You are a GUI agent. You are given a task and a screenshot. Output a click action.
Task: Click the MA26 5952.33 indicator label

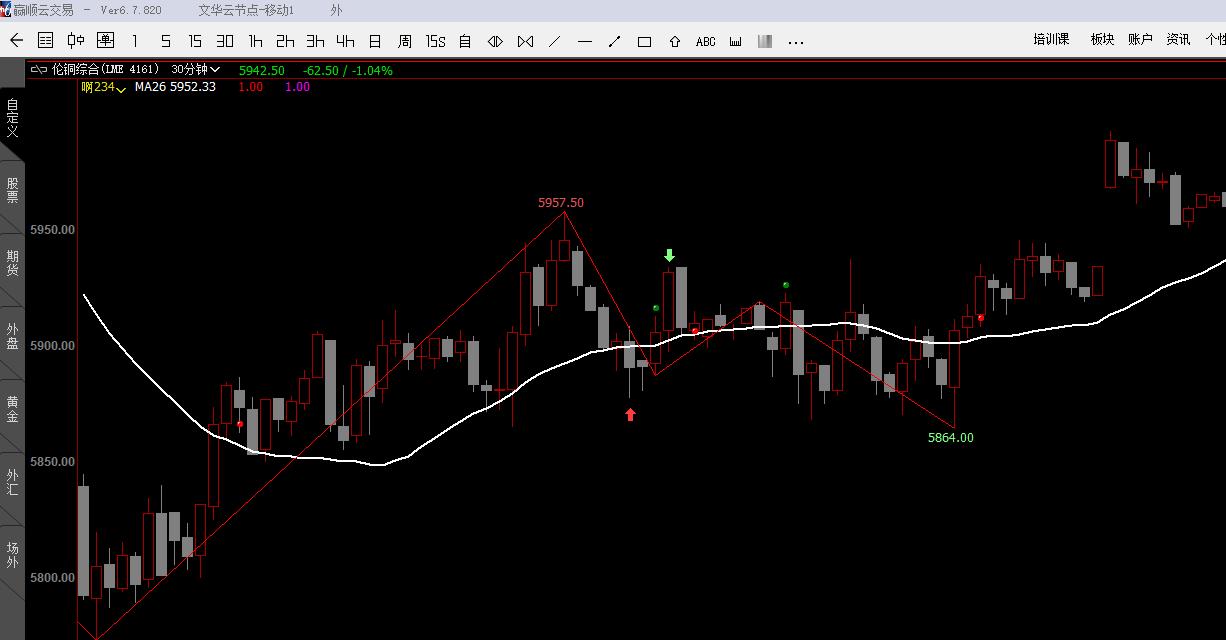175,87
